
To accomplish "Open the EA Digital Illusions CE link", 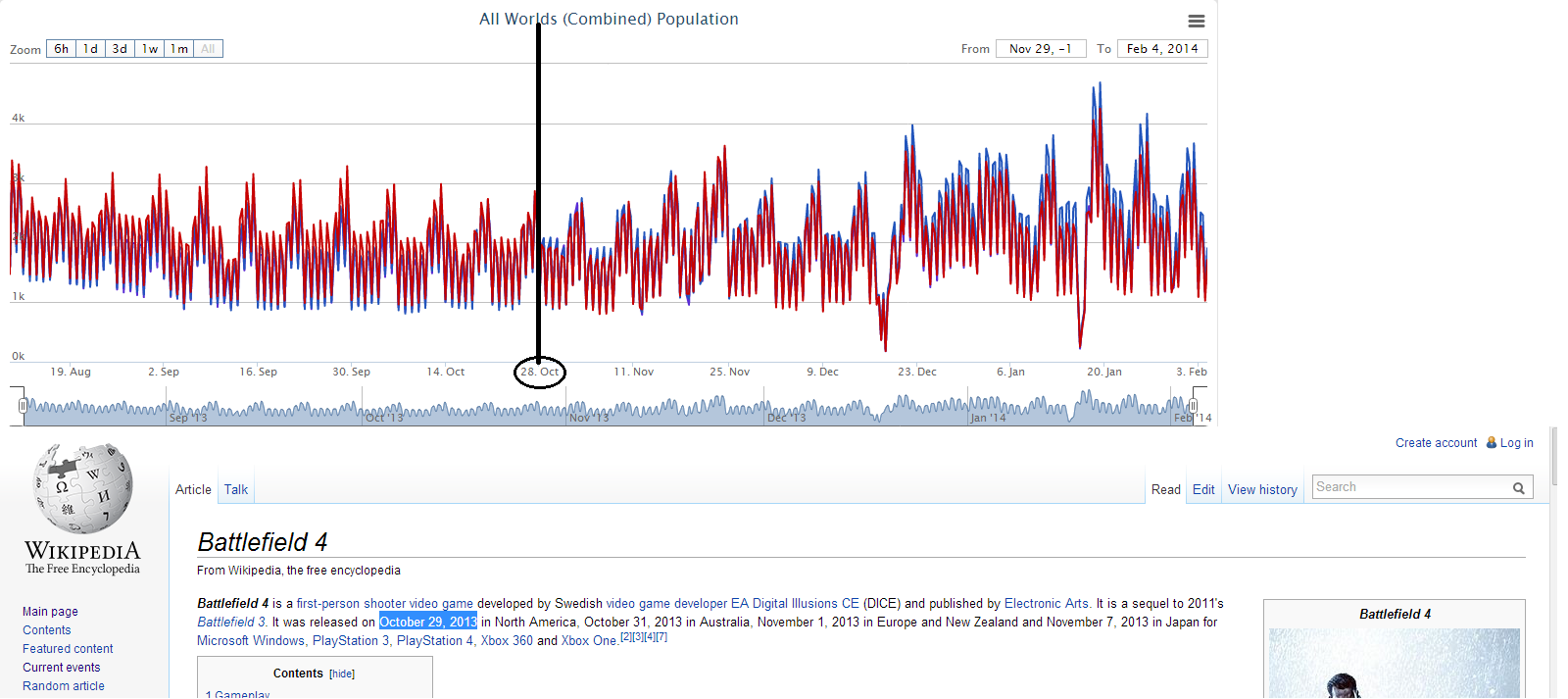I will (x=795, y=604).
